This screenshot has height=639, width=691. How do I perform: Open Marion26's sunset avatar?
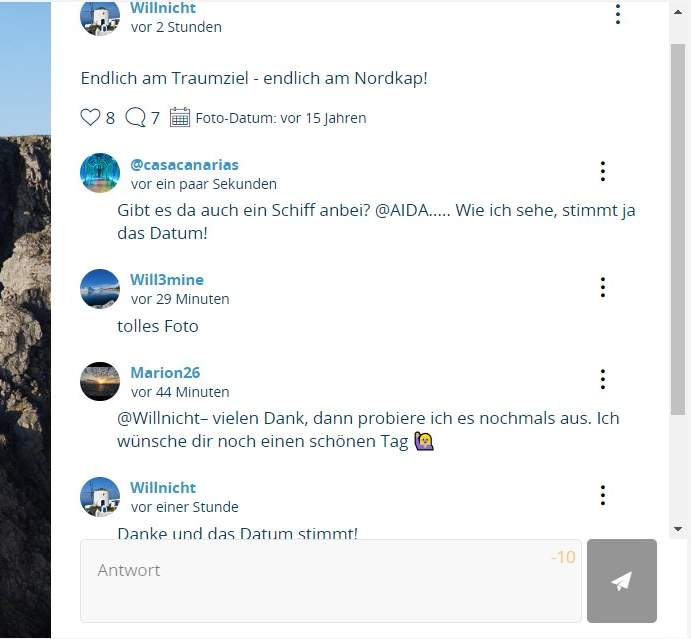tap(100, 381)
